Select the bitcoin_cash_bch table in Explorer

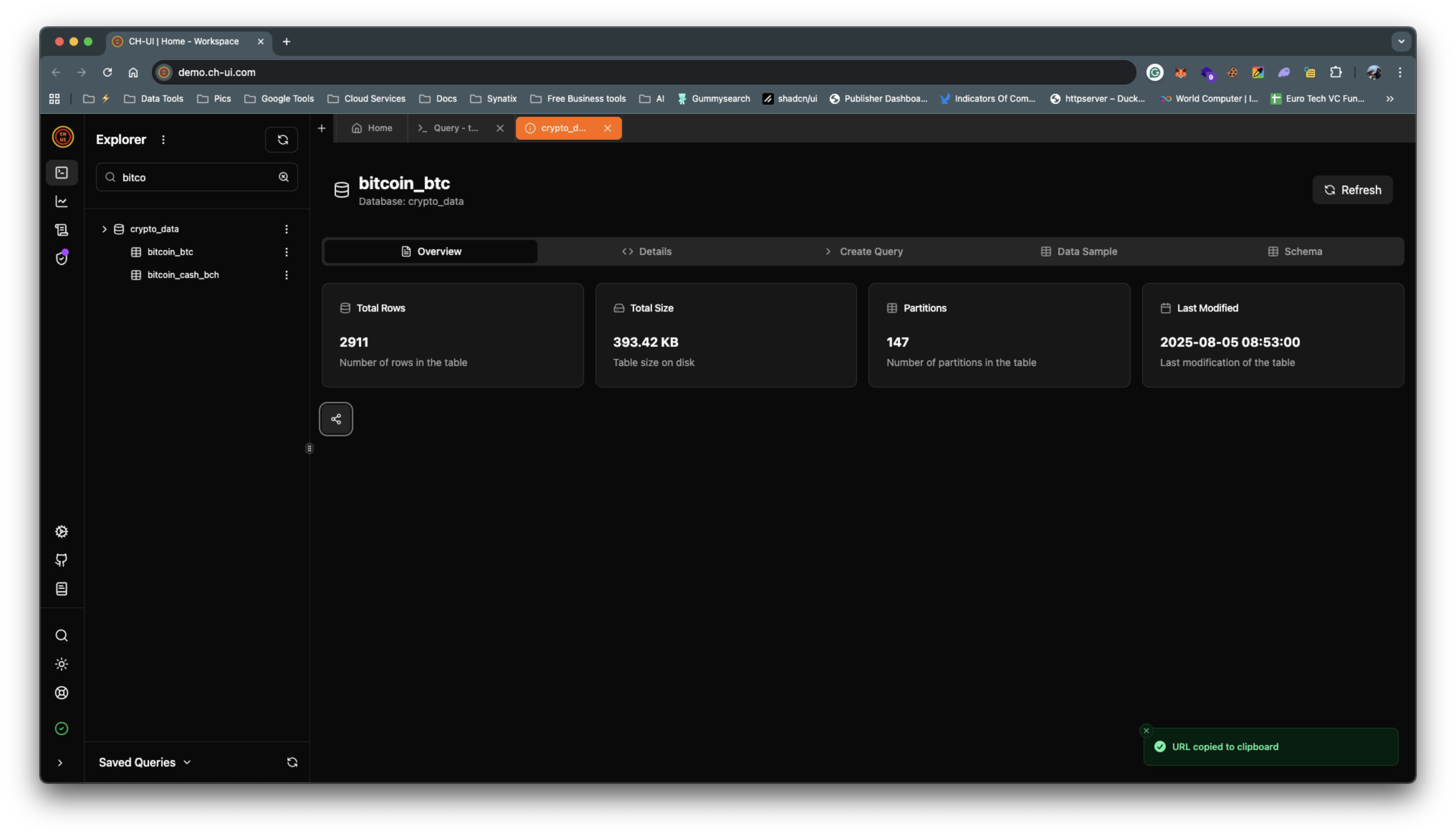pos(183,275)
